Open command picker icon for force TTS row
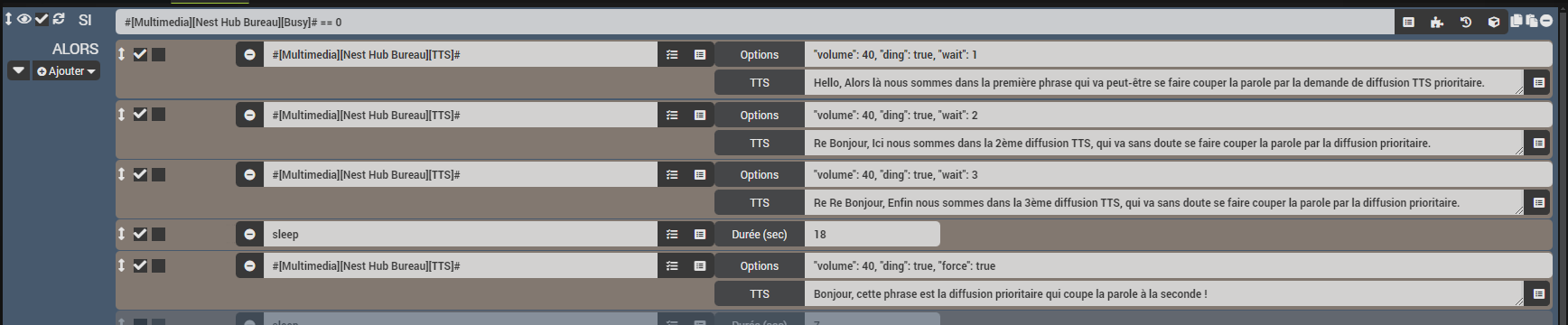Viewport: 1568px width, 325px height. 700,265
